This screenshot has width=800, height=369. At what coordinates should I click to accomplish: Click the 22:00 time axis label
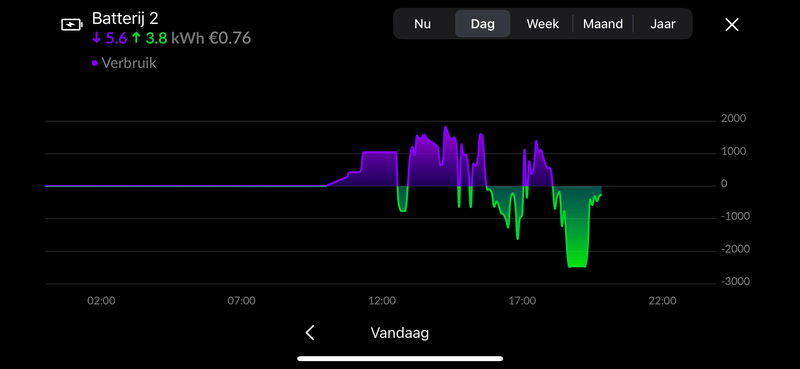coord(662,301)
